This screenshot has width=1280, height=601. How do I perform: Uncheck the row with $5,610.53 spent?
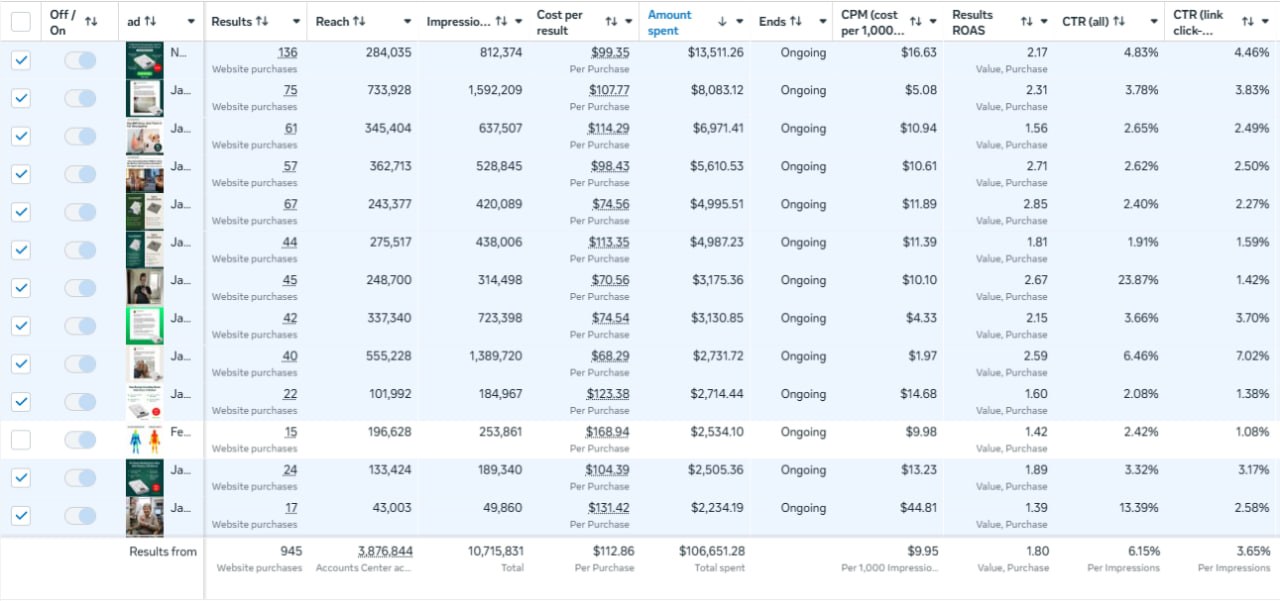pos(21,174)
